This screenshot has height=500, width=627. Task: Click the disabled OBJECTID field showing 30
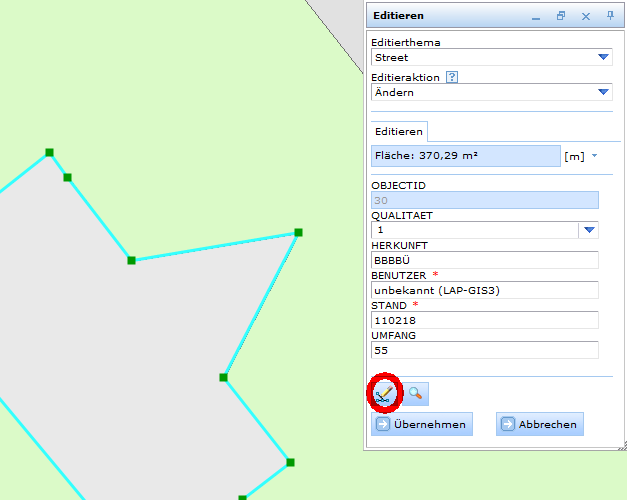(485, 200)
